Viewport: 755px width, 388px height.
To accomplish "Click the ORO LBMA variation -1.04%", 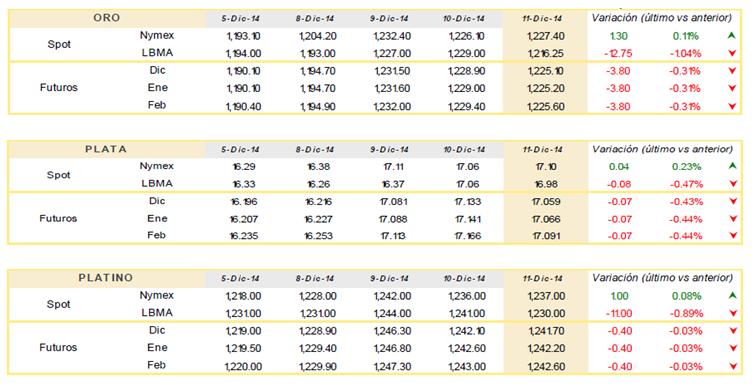I will point(686,53).
